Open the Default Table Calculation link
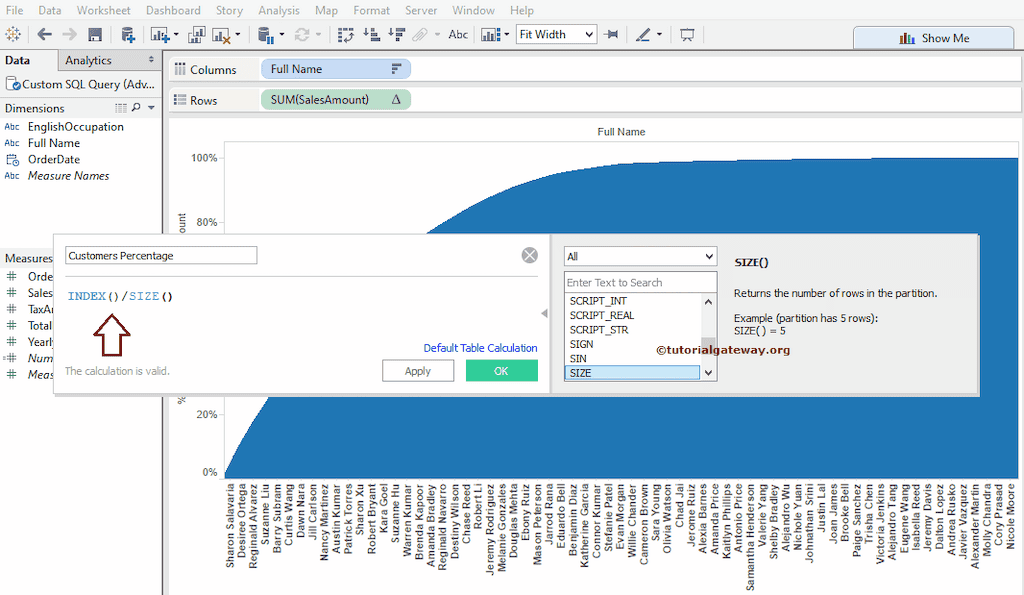The height and width of the screenshot is (595, 1024). [480, 348]
